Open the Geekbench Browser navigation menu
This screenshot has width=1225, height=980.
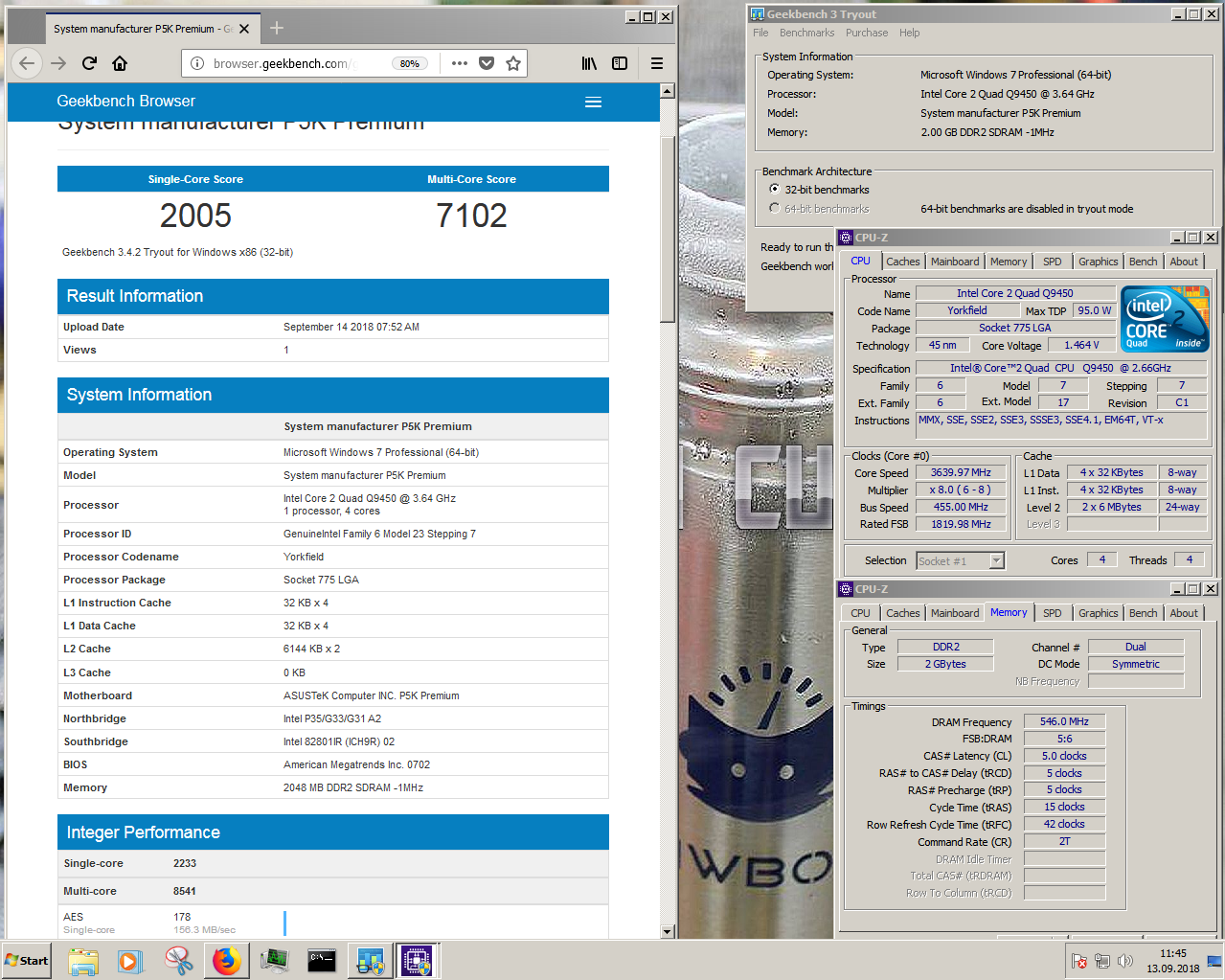[593, 102]
